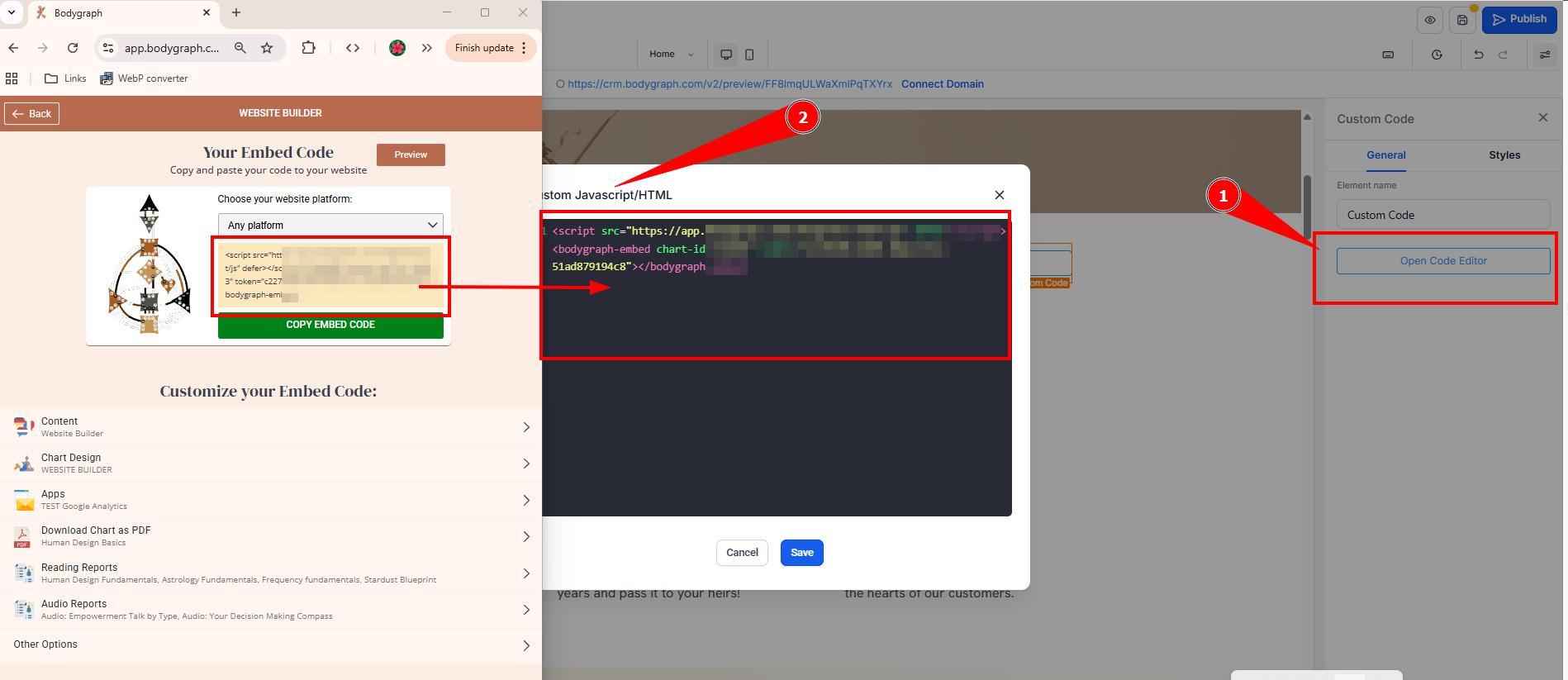Select the General tab
This screenshot has height=680, width=1568.
(x=1385, y=155)
